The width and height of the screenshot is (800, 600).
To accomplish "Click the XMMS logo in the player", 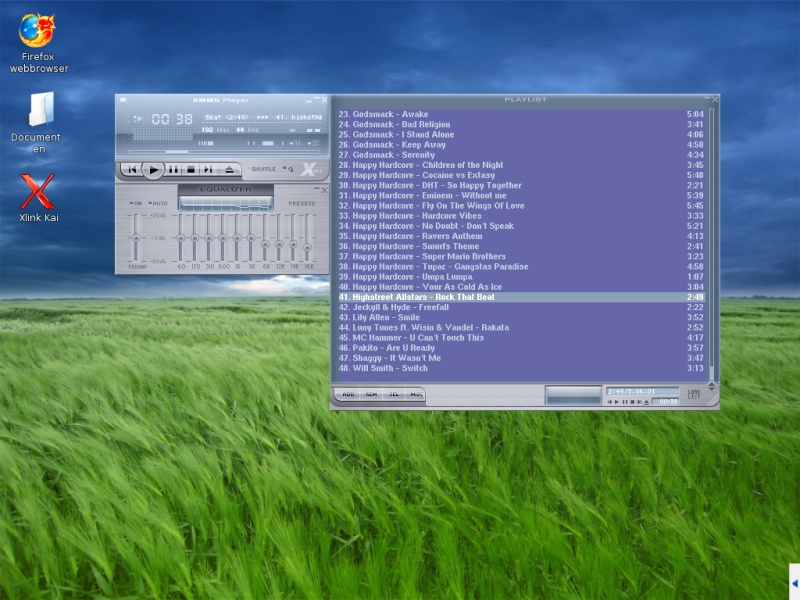I will [x=312, y=170].
